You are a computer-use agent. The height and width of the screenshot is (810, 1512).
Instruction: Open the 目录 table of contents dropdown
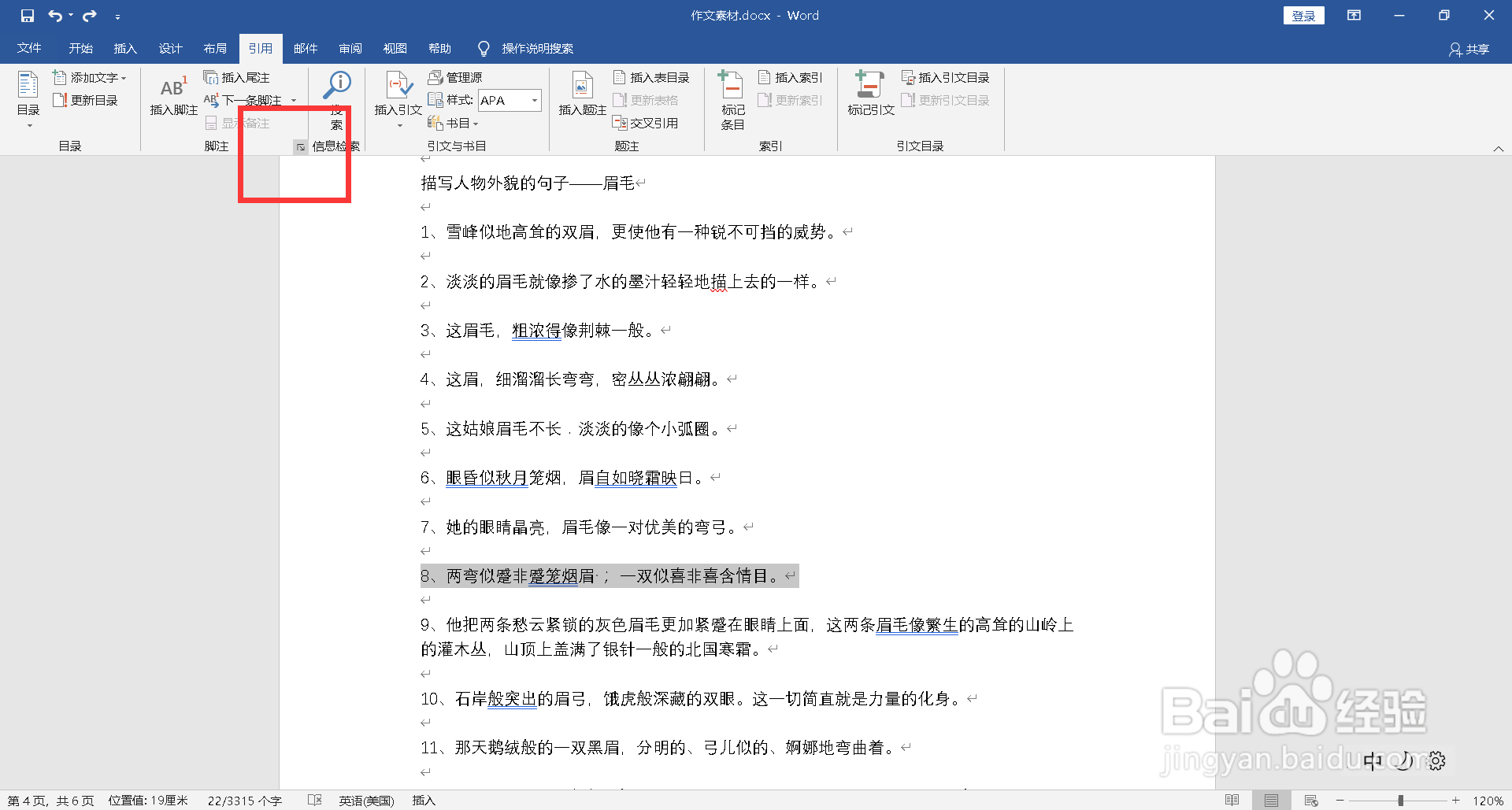click(28, 99)
